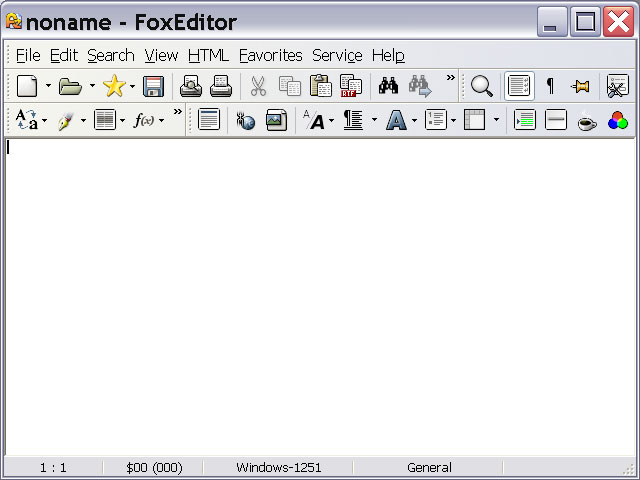640x480 pixels.
Task: Expand the arrow next to the change case icon
Action: pos(44,120)
